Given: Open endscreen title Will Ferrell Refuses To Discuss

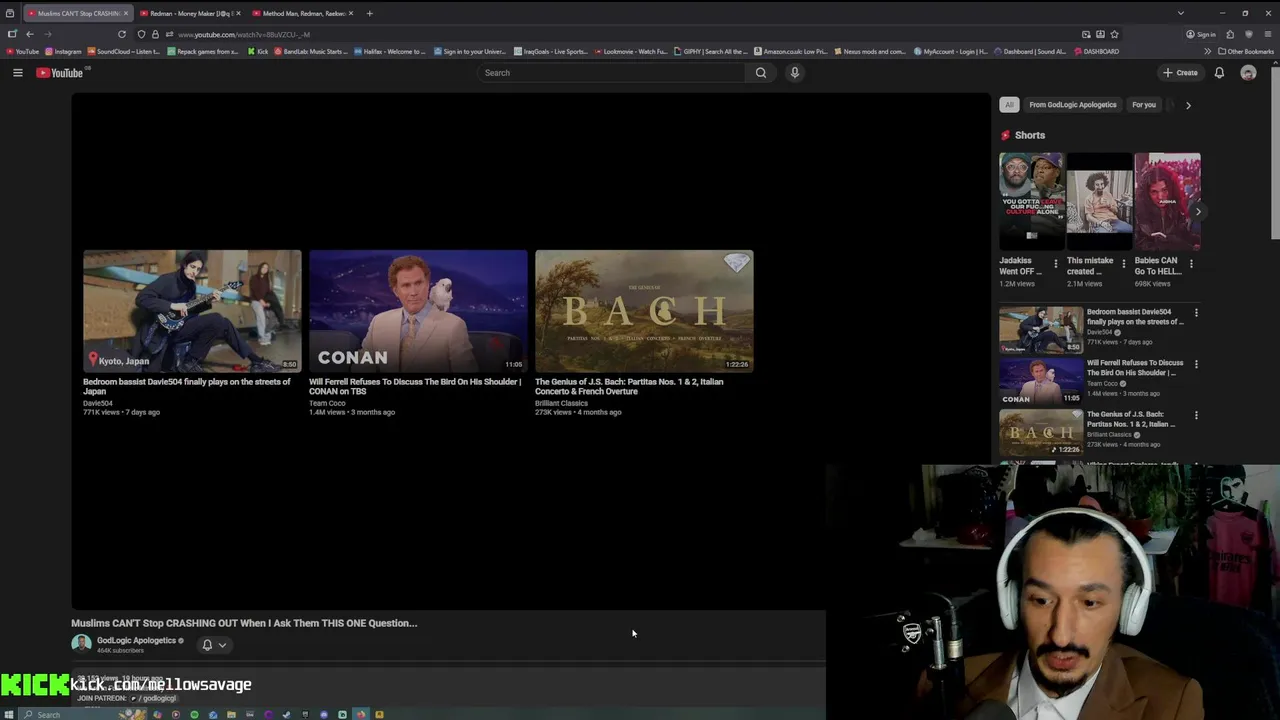Looking at the screenshot, I should [x=415, y=386].
